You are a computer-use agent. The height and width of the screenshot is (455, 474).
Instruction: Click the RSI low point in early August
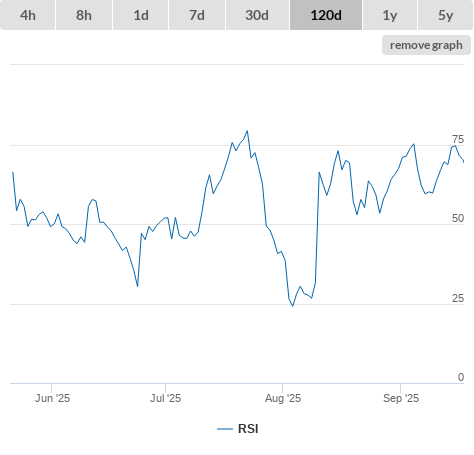(293, 306)
